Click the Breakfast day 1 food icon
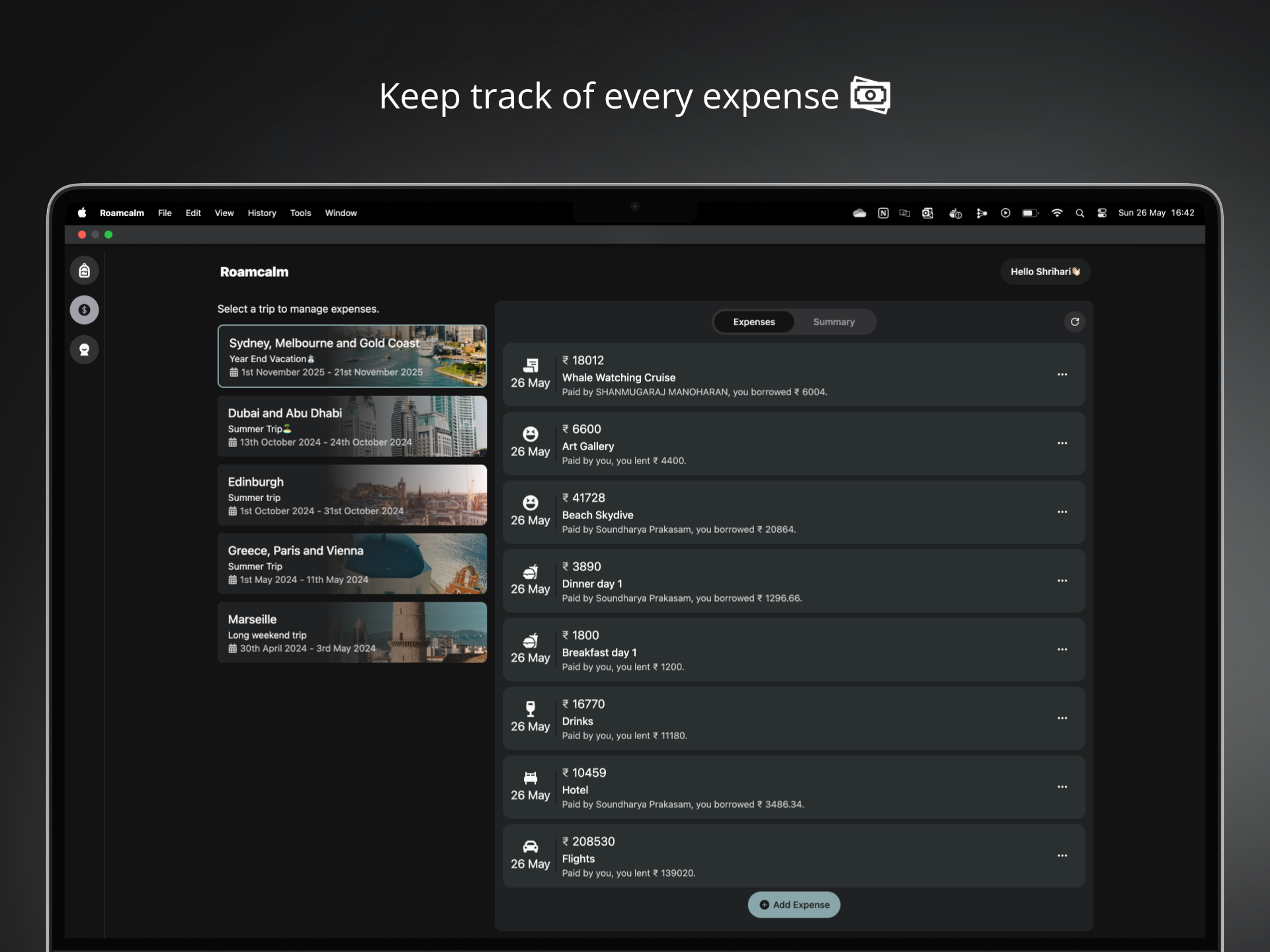This screenshot has height=952, width=1270. [530, 640]
